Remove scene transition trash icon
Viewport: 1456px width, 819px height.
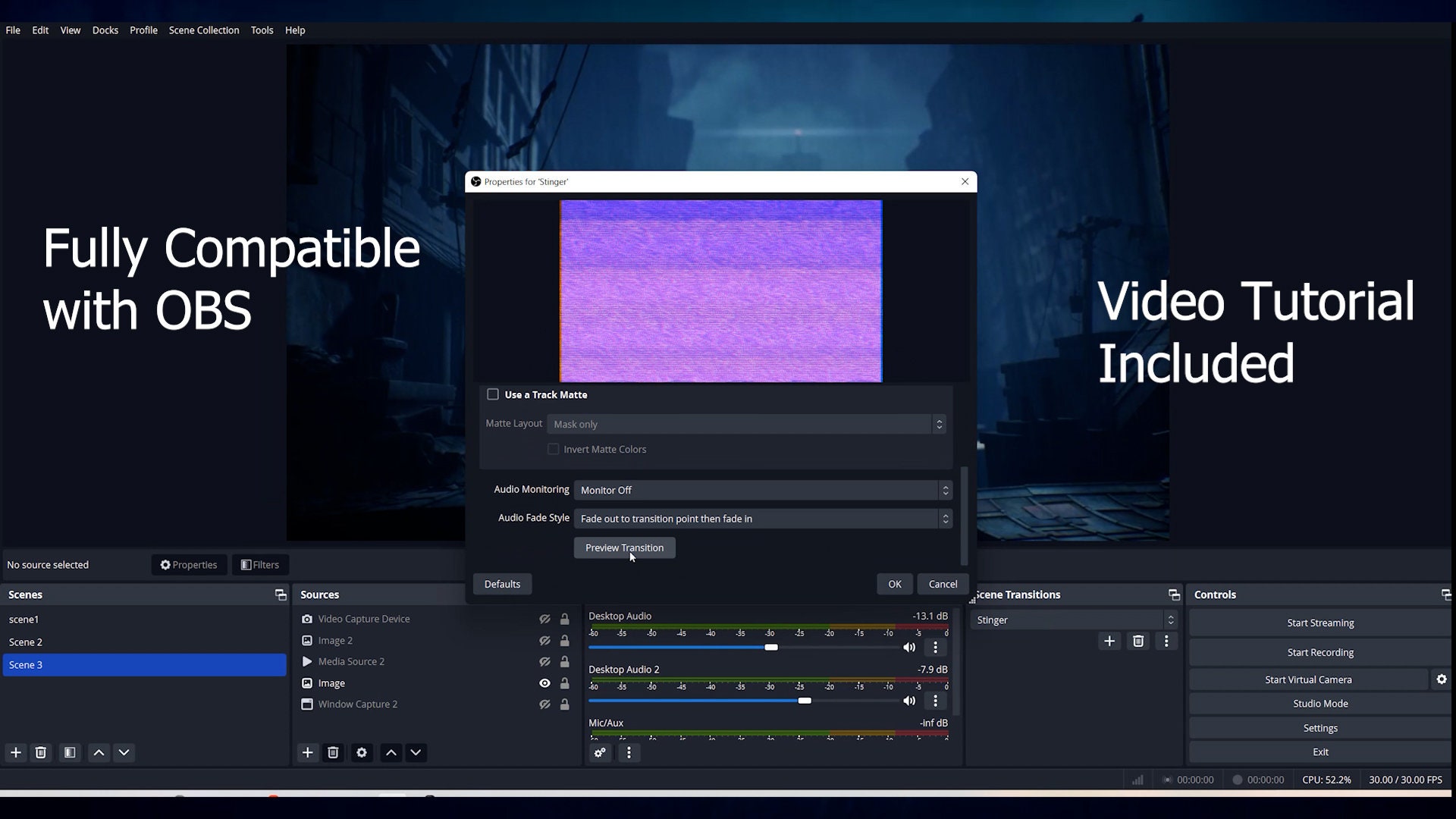click(x=1138, y=641)
